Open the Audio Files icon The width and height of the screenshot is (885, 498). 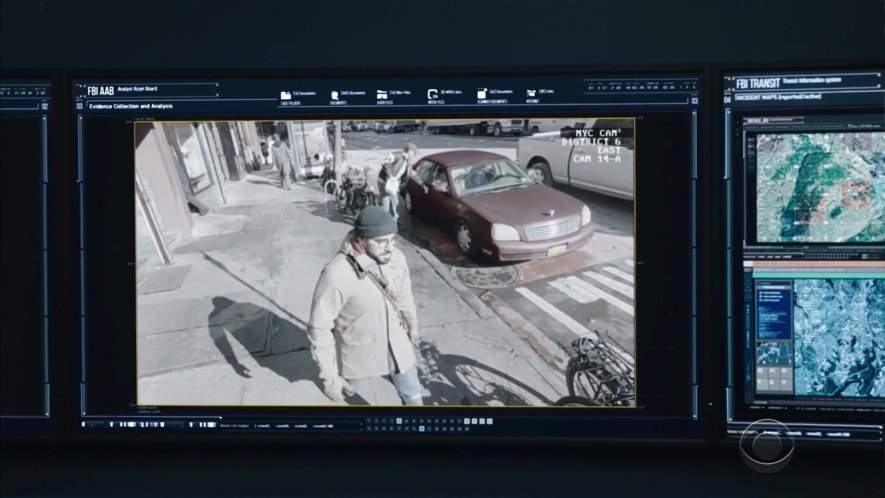[x=384, y=94]
